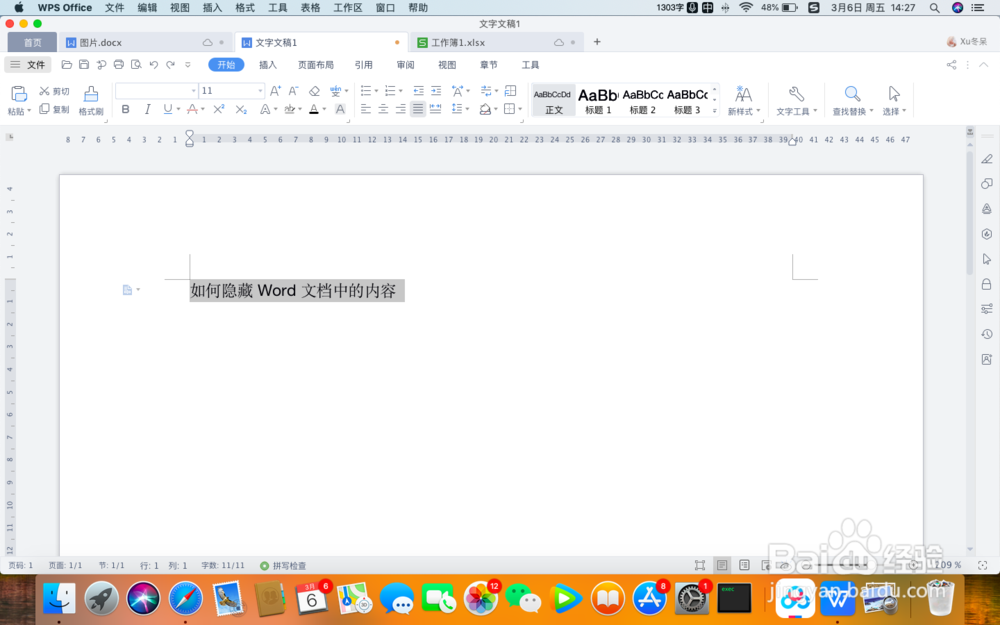Undo the last action

tap(154, 64)
